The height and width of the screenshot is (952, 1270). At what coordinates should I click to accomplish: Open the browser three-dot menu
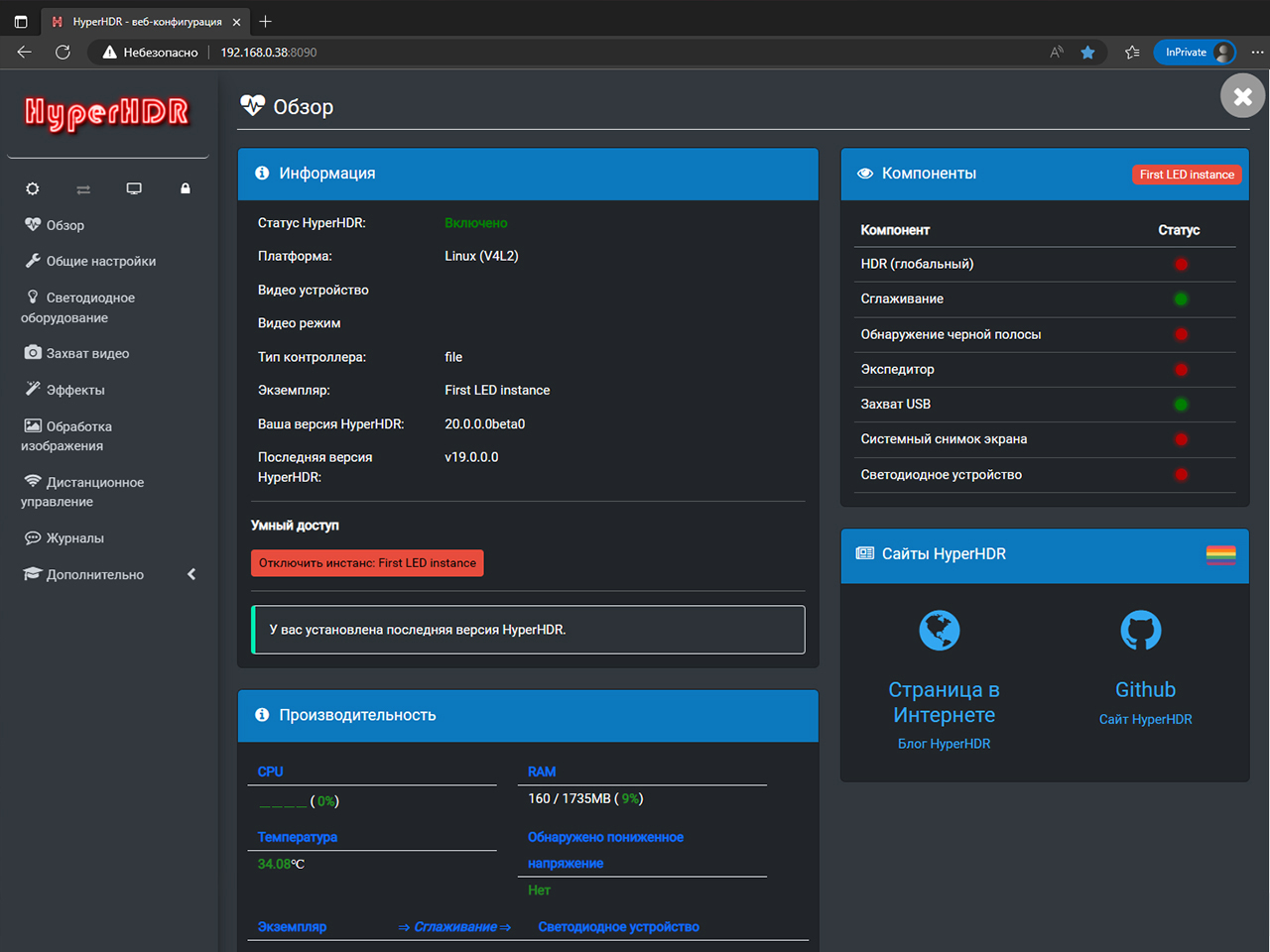coord(1257,53)
